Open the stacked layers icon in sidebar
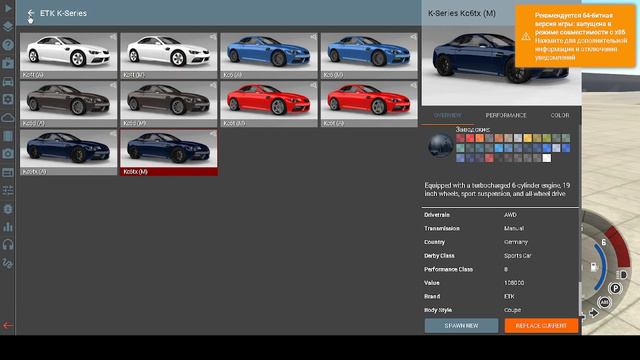Screen dimensions: 640x360 (x=8, y=26)
